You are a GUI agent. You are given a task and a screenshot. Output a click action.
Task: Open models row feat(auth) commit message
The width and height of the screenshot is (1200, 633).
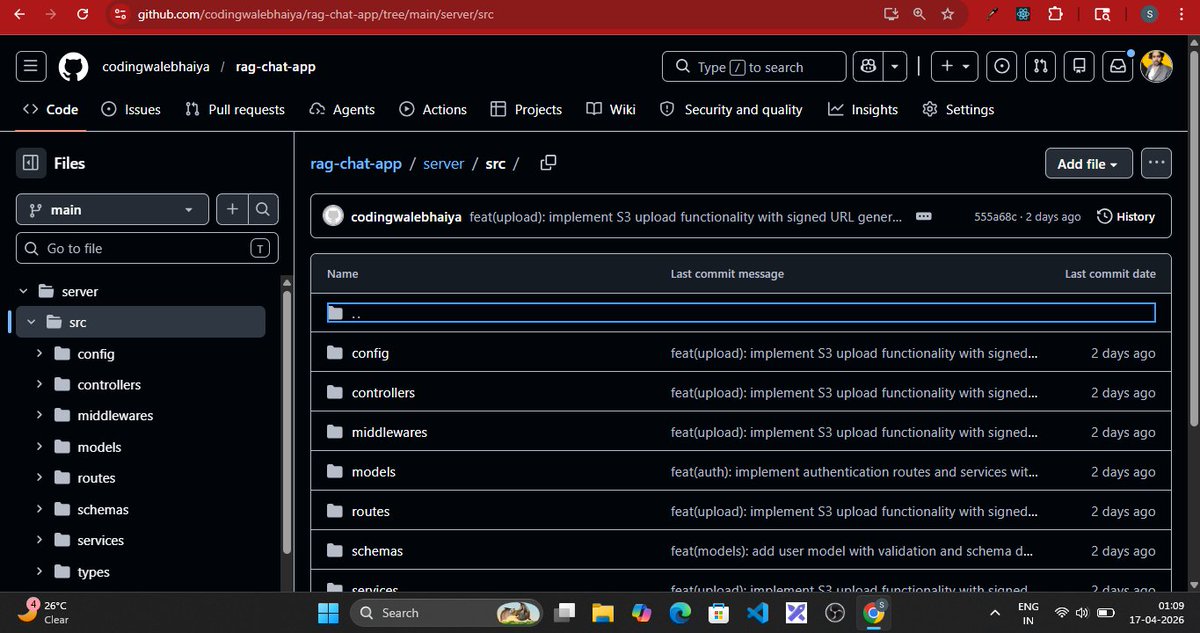(854, 472)
